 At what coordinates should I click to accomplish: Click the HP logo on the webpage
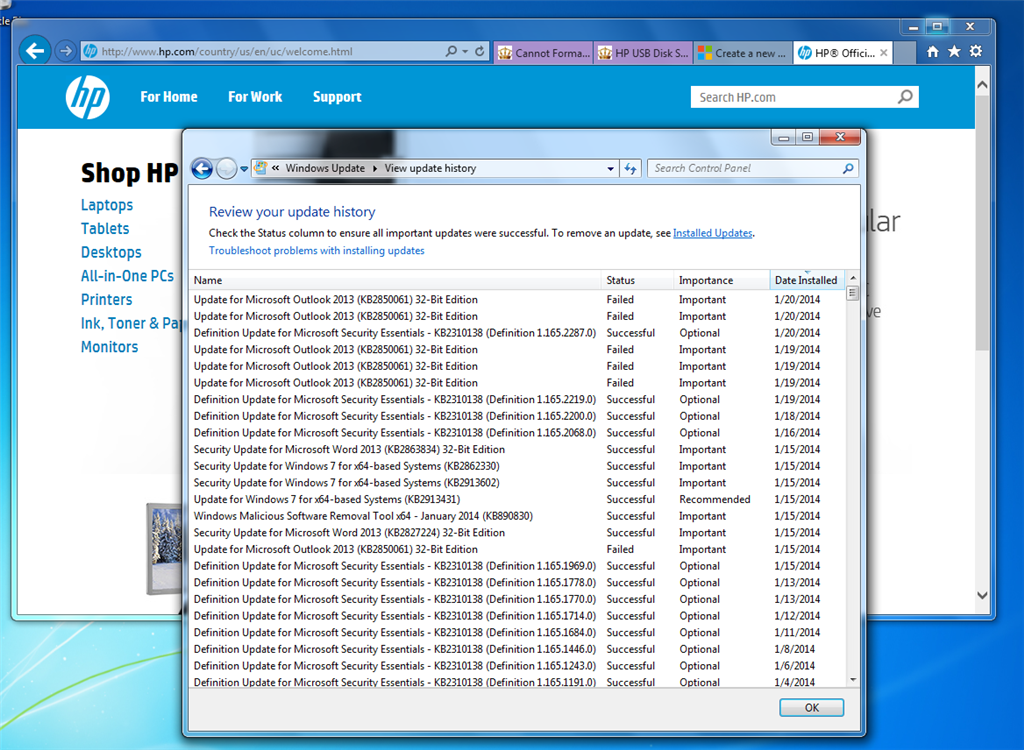(88, 97)
